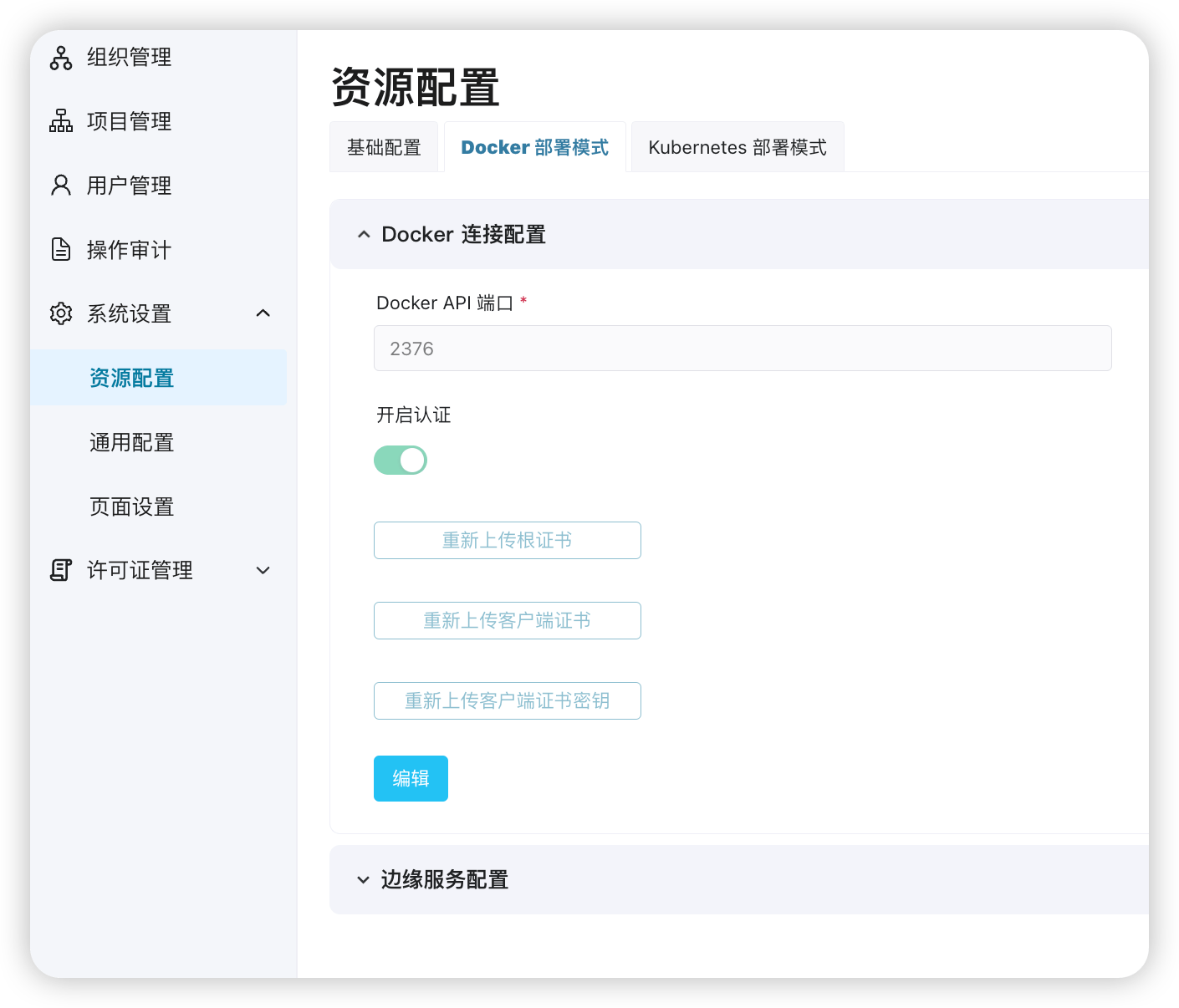The width and height of the screenshot is (1179, 1008).
Task: Expand the 许可证管理 sidebar menu chevron
Action: click(263, 570)
